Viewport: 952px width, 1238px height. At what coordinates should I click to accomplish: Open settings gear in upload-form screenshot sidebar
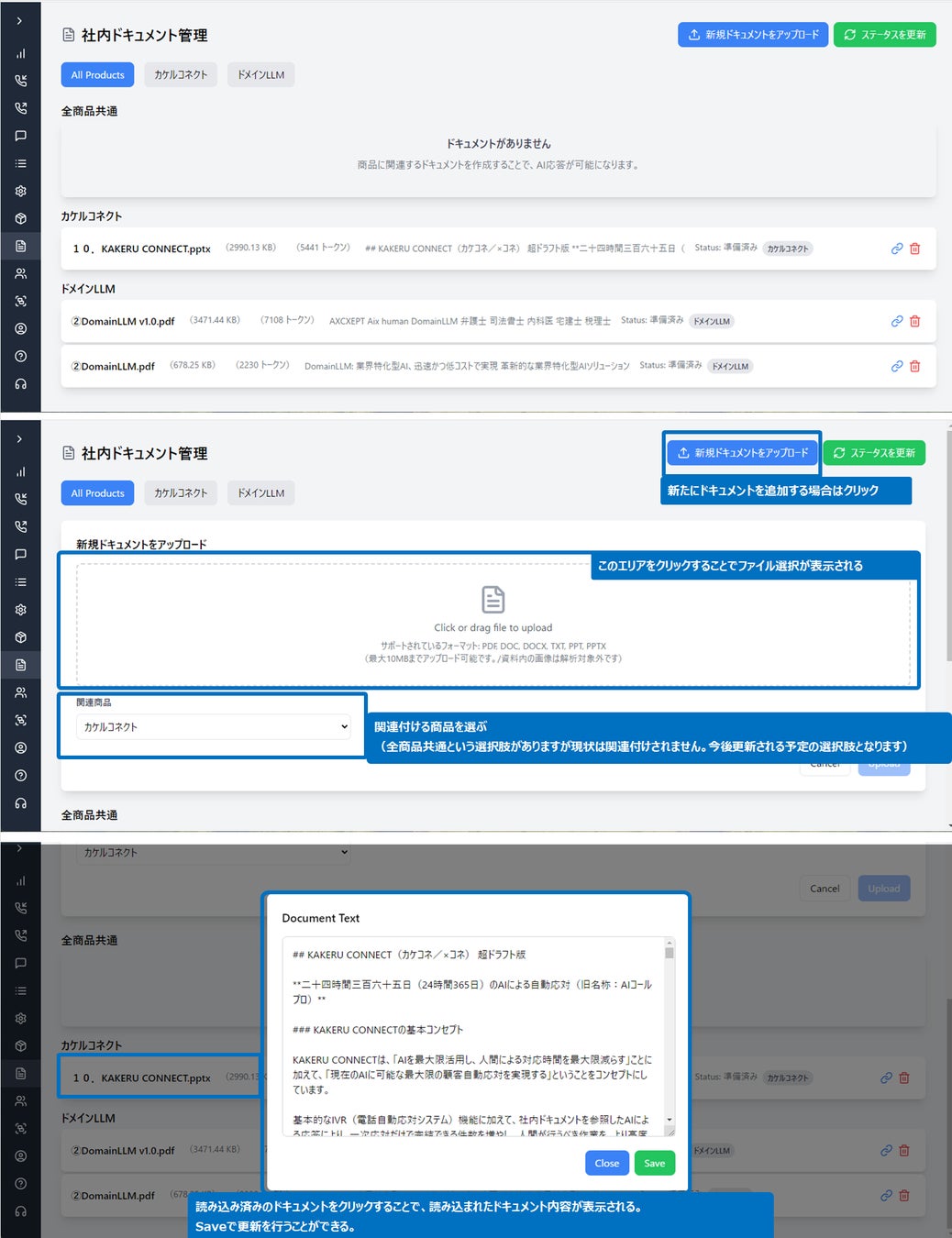(x=20, y=610)
